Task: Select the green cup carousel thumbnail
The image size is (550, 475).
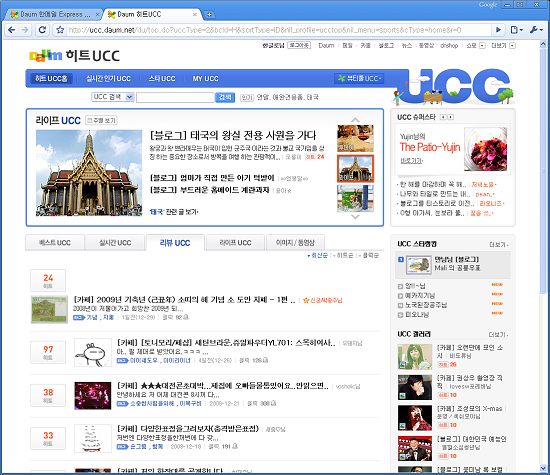Action: point(355,199)
